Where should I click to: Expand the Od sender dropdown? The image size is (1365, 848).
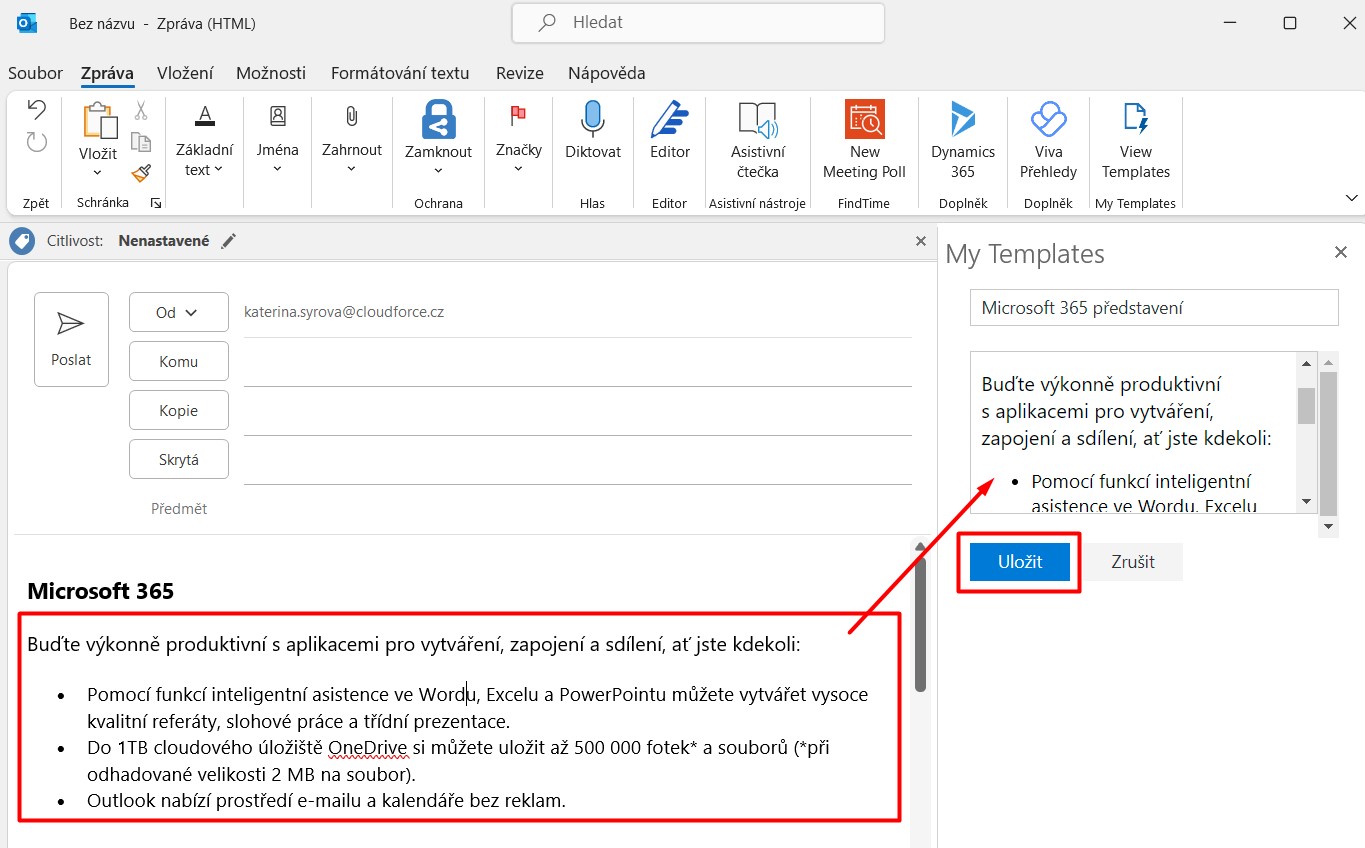[x=178, y=312]
